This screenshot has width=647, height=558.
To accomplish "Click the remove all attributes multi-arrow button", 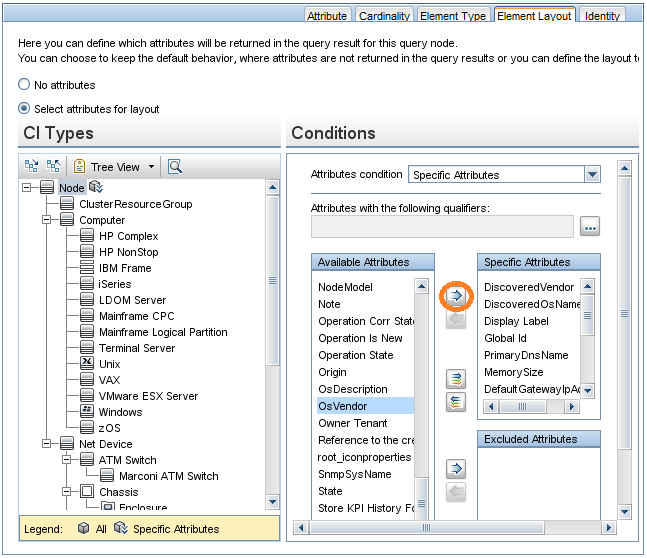I will click(x=455, y=401).
